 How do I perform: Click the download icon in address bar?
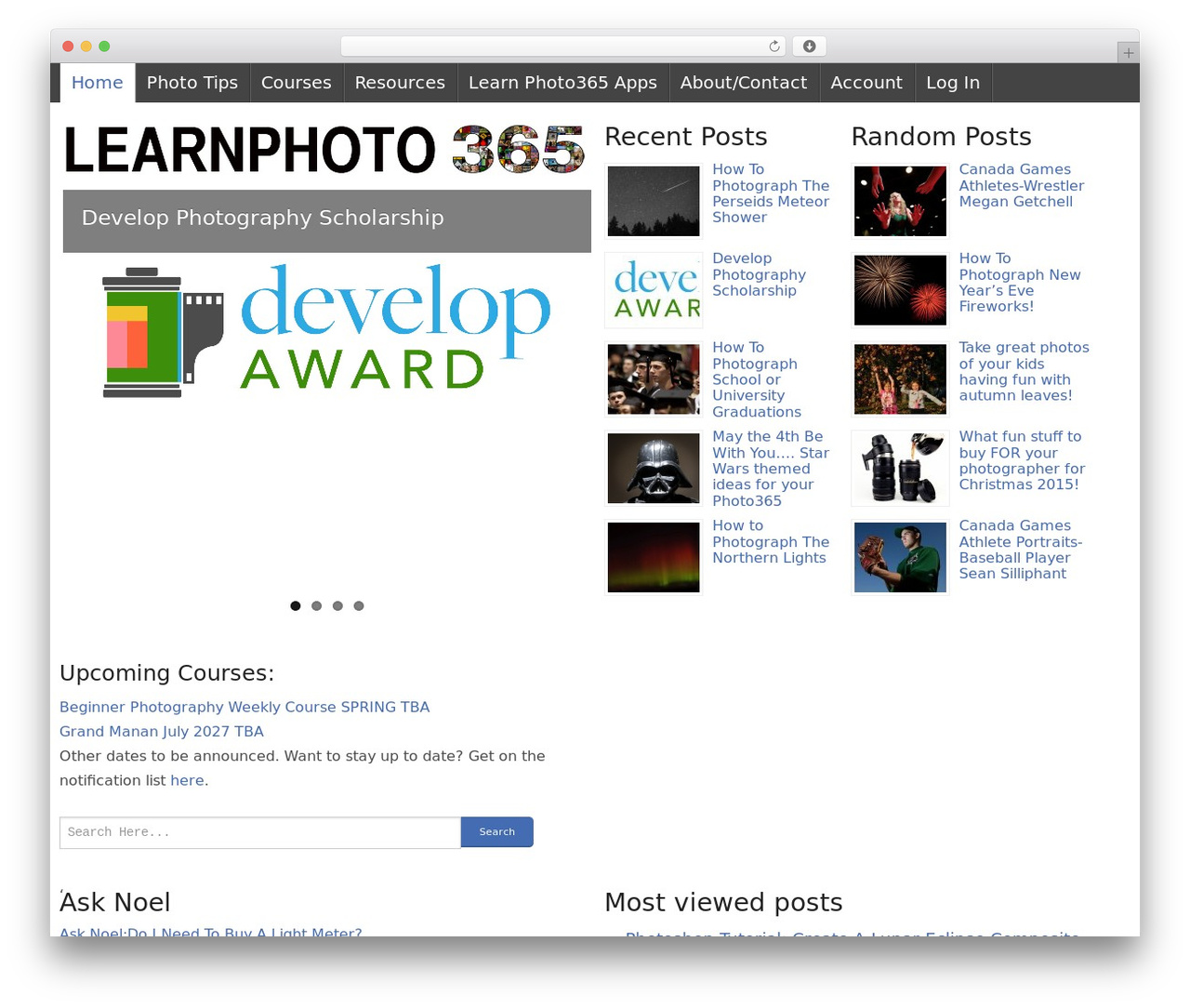[x=810, y=46]
